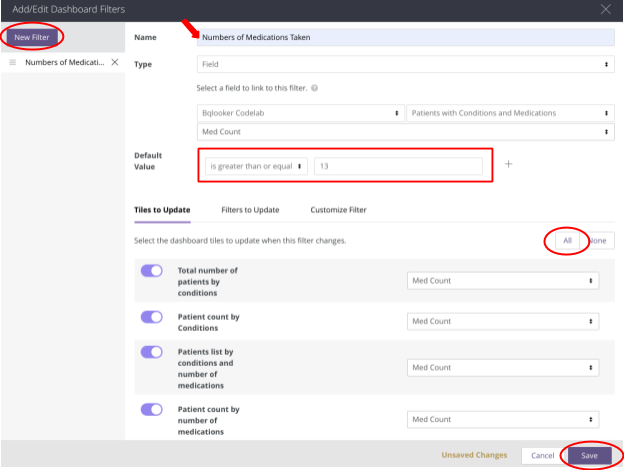This screenshot has width=624, height=470.
Task: Click the filter Name text field
Action: (x=405, y=38)
